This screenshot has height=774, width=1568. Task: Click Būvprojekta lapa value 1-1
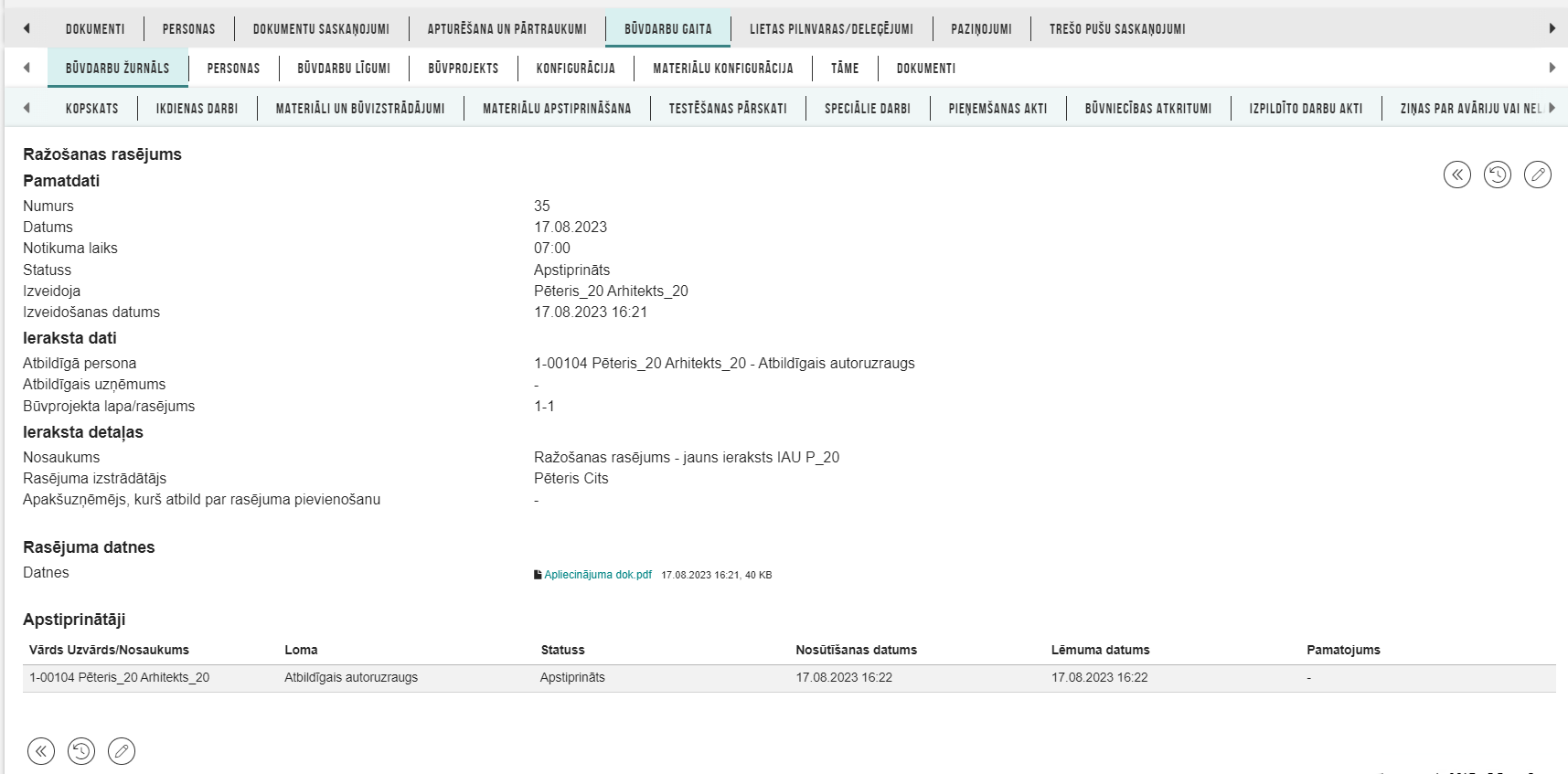pyautogui.click(x=544, y=406)
